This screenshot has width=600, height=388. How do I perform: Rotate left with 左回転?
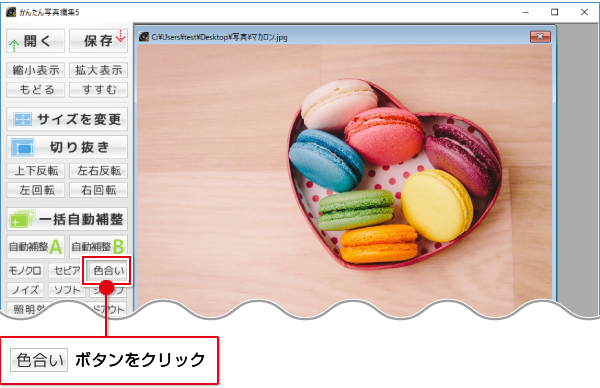click(x=36, y=190)
